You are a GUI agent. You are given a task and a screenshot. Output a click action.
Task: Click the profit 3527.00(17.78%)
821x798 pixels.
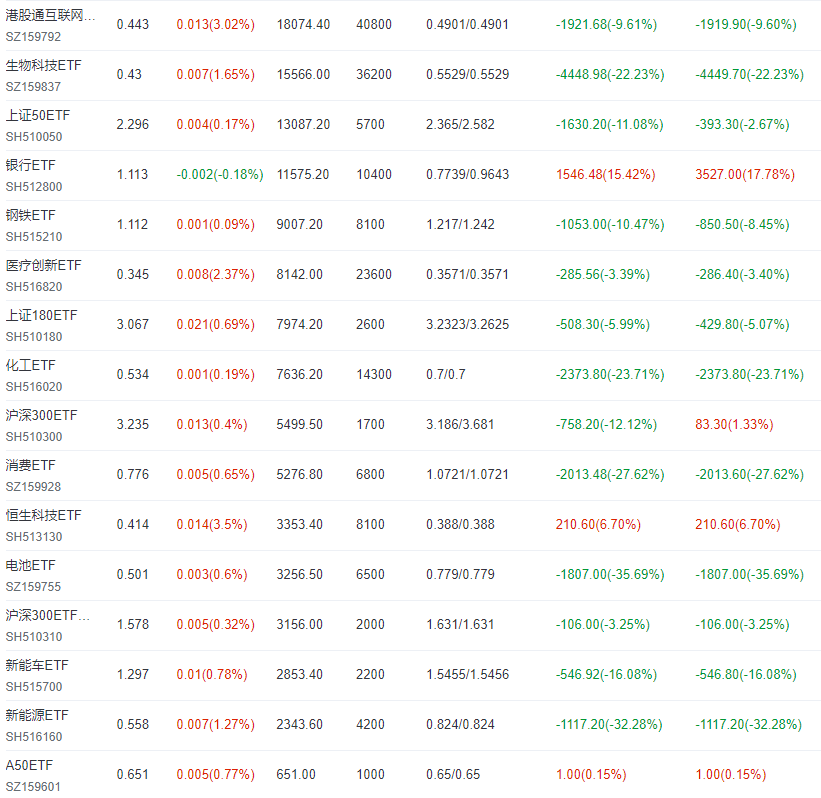pyautogui.click(x=745, y=174)
